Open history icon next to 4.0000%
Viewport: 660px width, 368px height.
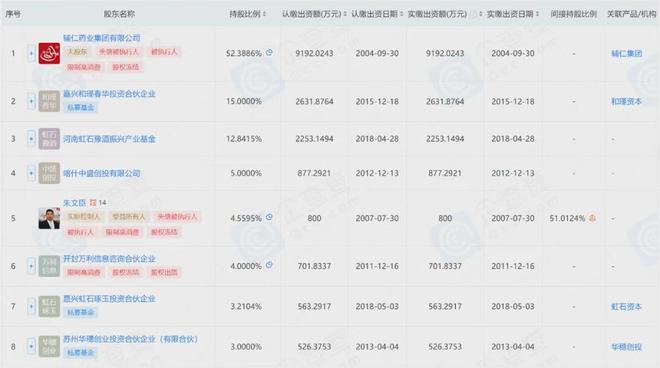coord(269,265)
